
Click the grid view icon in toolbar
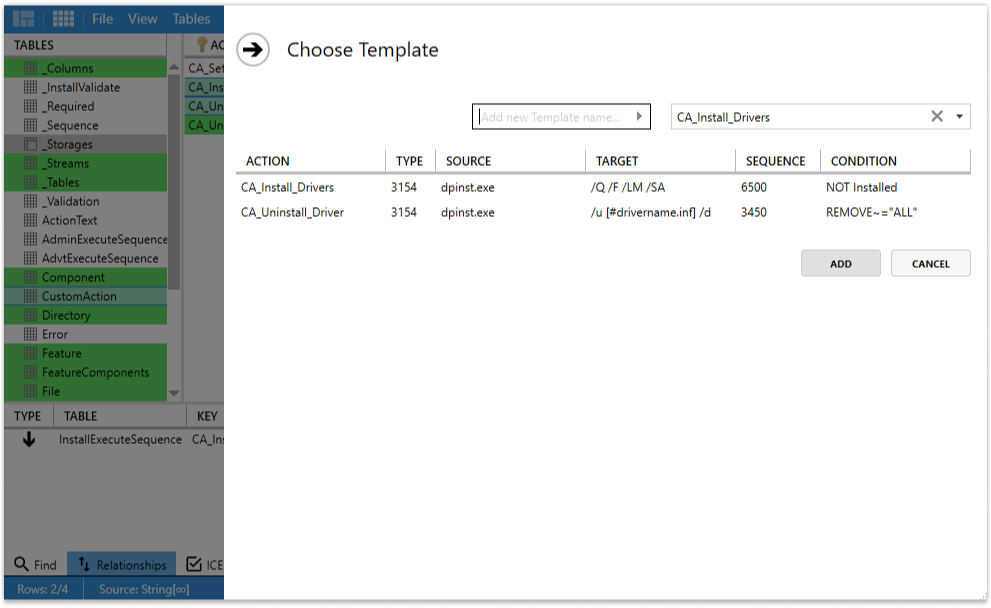click(x=63, y=19)
